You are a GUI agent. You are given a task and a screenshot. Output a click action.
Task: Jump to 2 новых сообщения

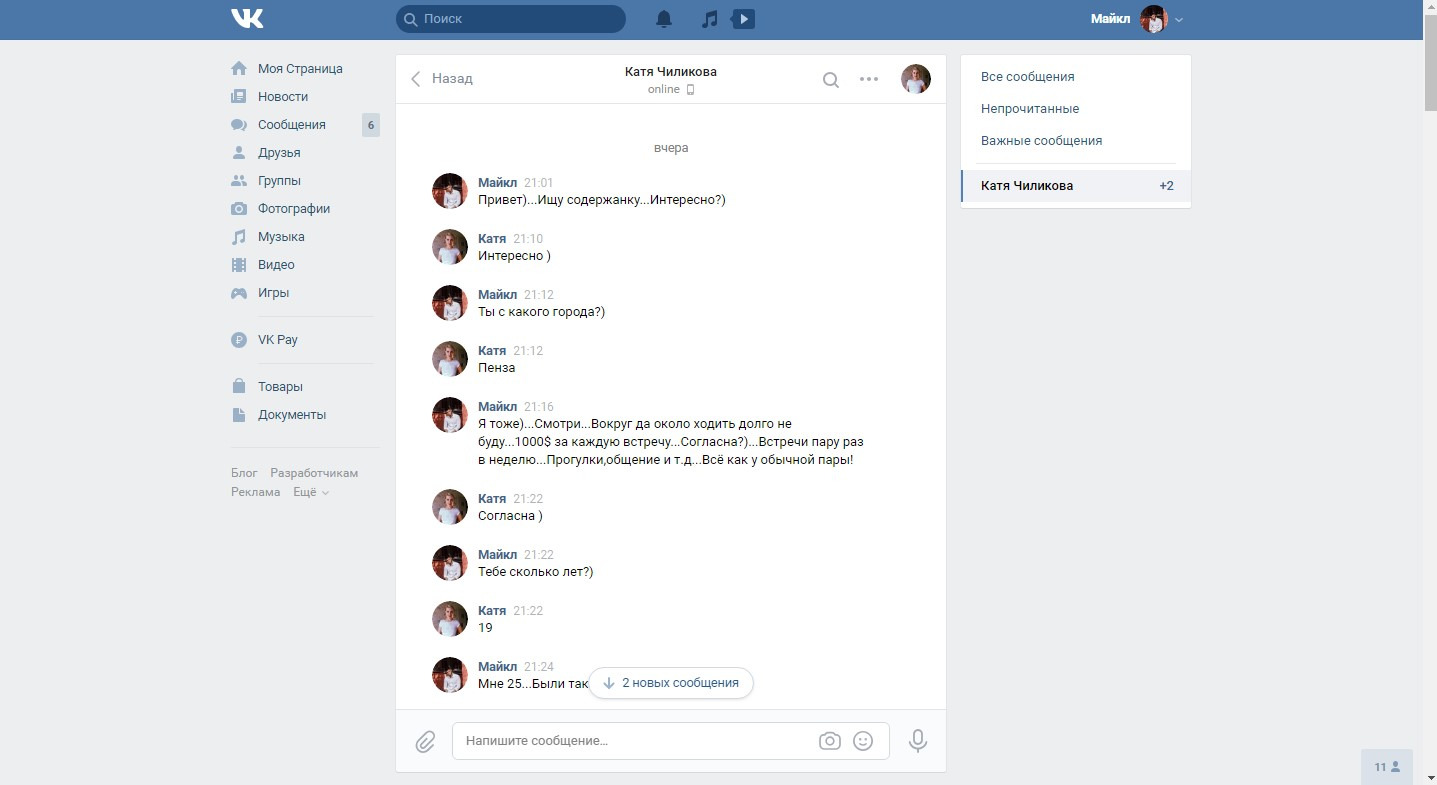671,683
